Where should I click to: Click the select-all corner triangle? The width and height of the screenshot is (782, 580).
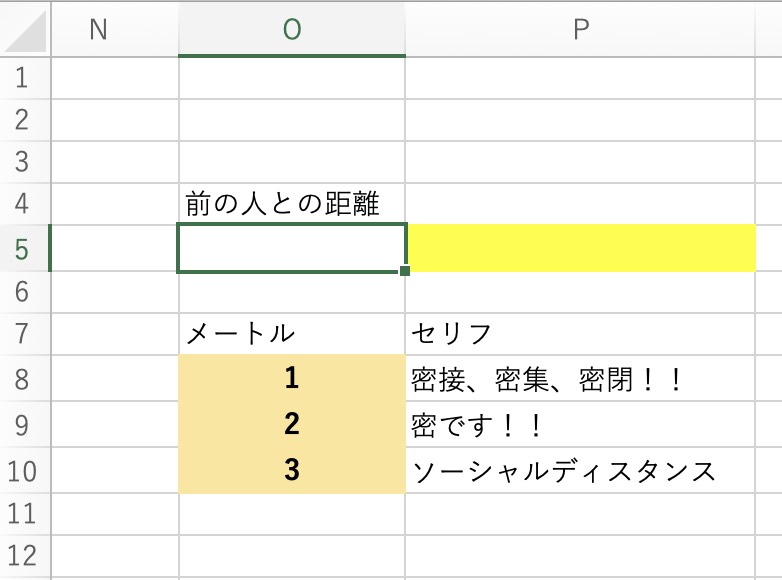[x=25, y=30]
